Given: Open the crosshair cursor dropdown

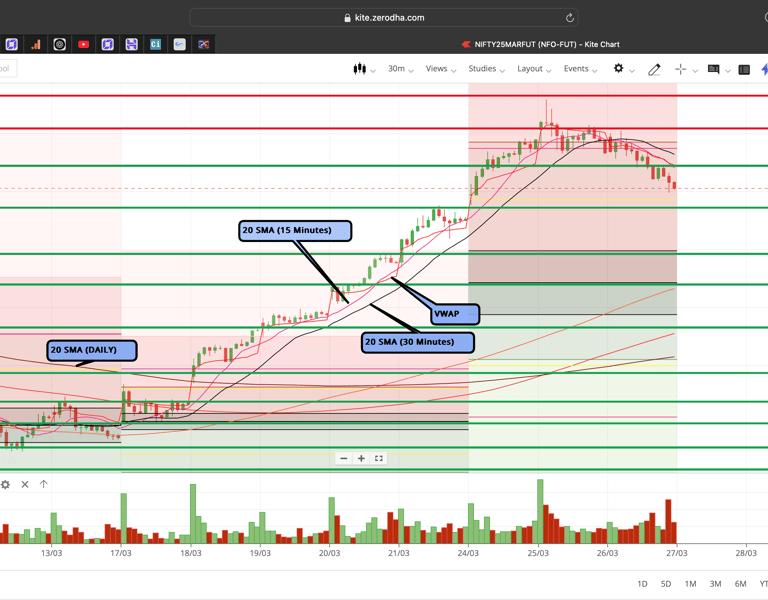Looking at the screenshot, I should point(686,70).
